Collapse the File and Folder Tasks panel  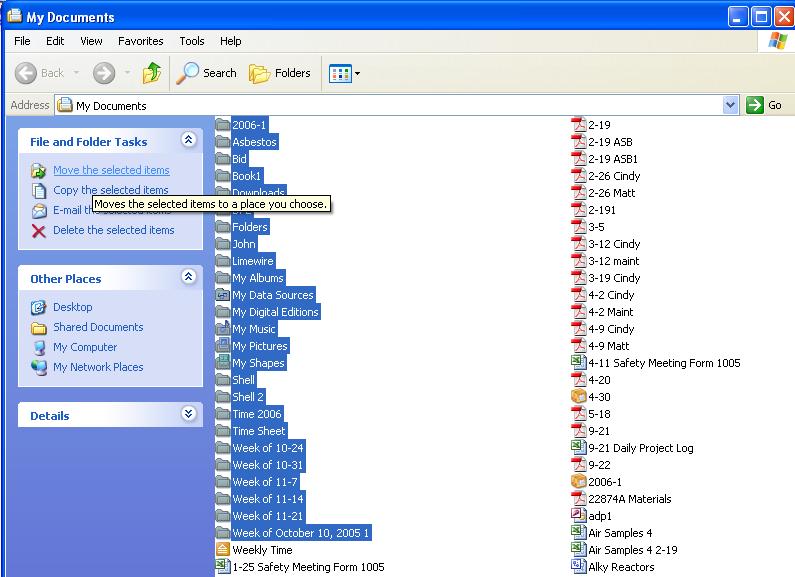click(x=189, y=139)
